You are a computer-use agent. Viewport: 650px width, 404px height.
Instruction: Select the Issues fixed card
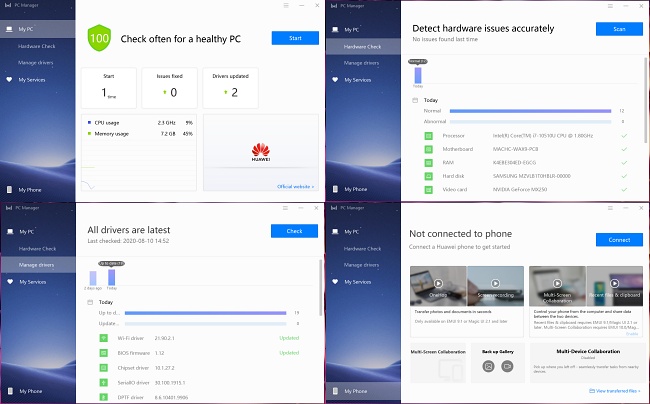170,88
